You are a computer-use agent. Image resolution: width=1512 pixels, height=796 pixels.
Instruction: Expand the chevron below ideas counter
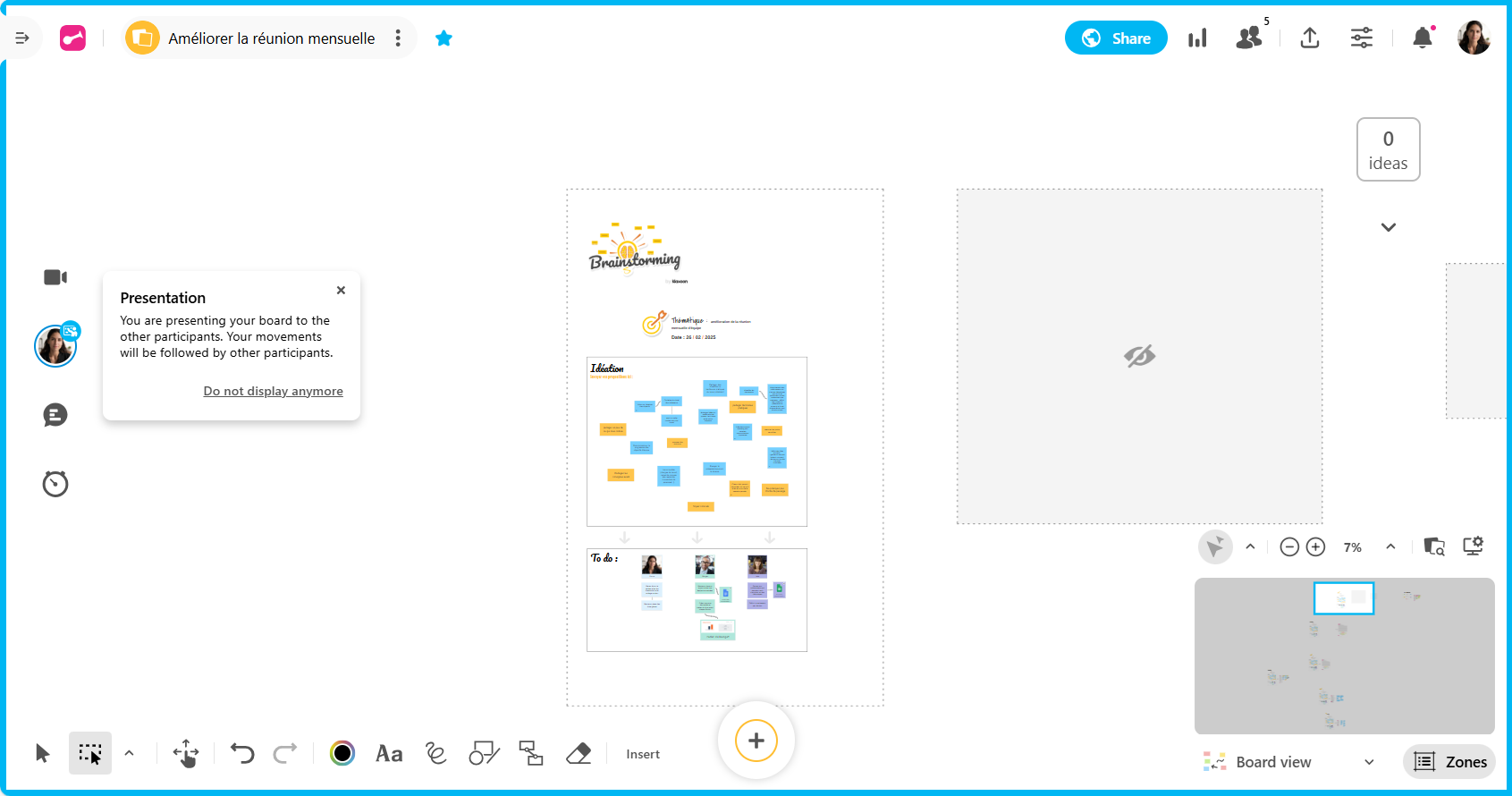(x=1388, y=227)
